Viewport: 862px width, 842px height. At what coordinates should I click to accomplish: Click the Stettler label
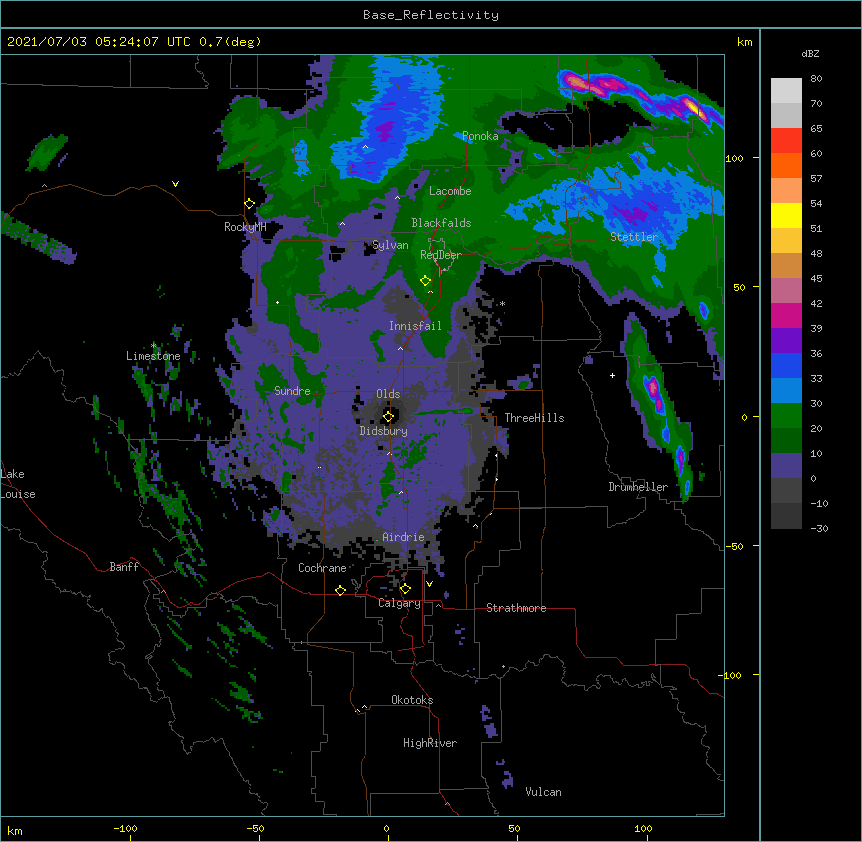point(633,237)
